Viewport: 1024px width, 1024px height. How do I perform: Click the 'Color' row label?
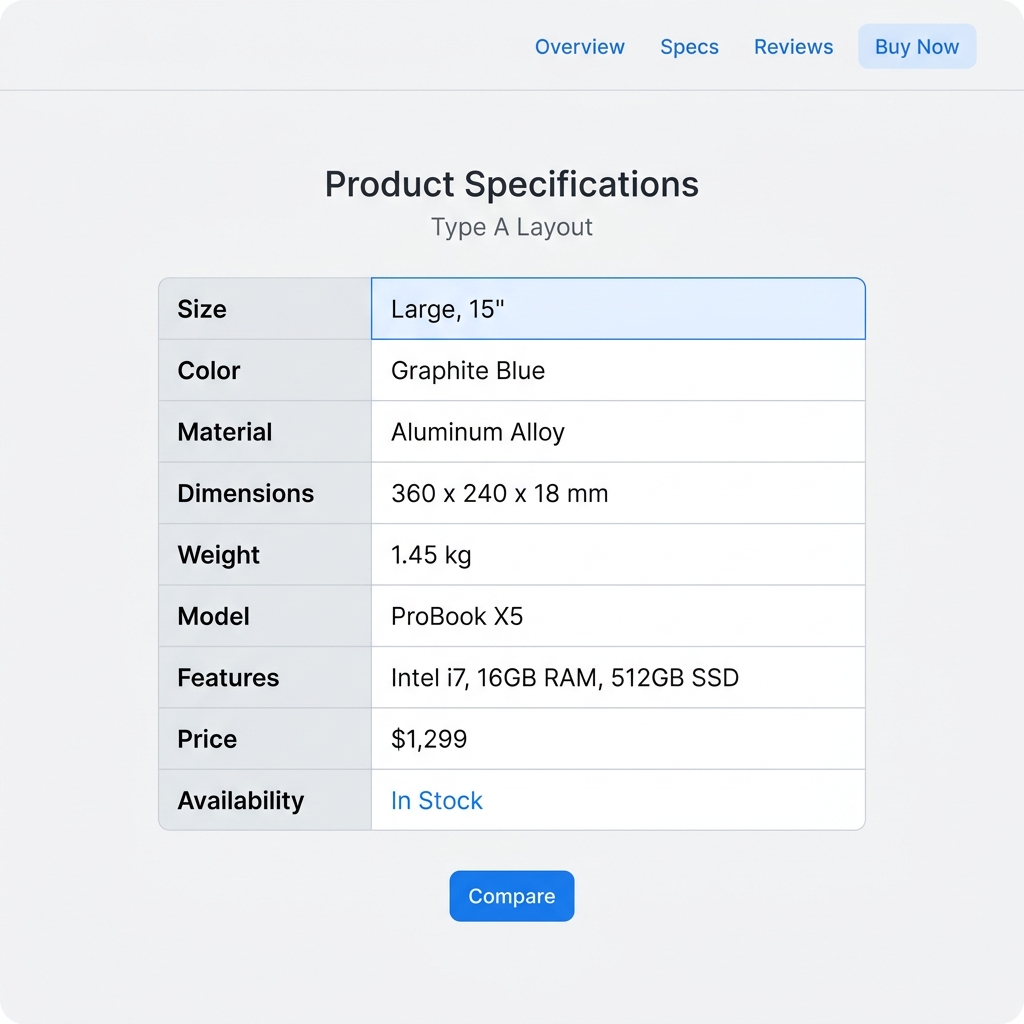(x=209, y=370)
